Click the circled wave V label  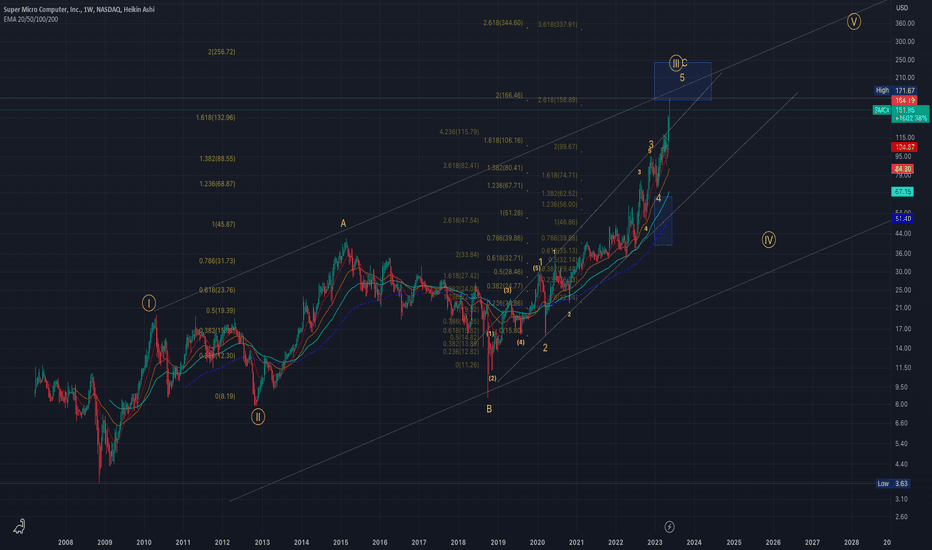(x=854, y=22)
